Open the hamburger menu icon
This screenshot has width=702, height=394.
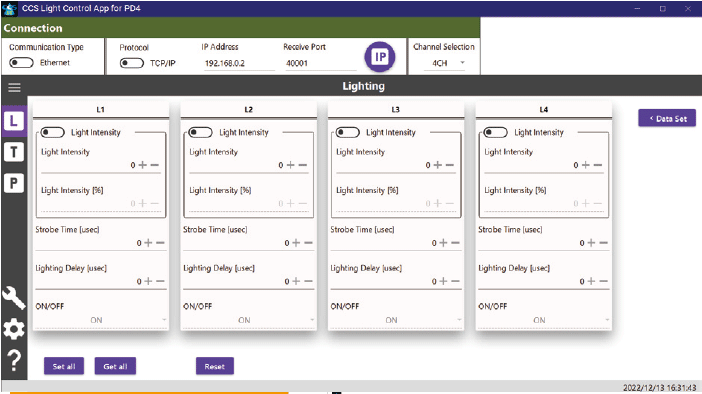[14, 87]
